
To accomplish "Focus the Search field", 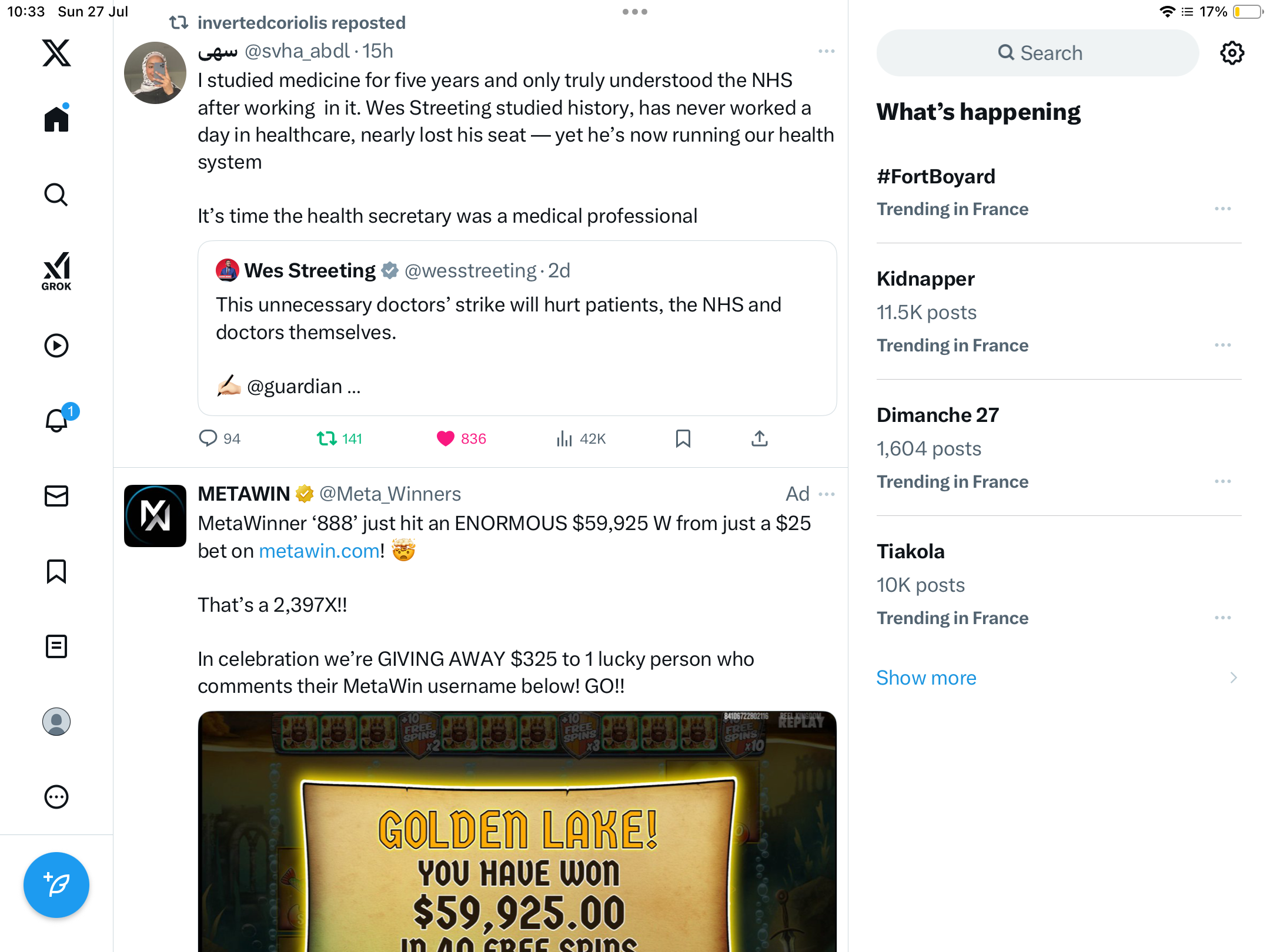I will pyautogui.click(x=1037, y=53).
